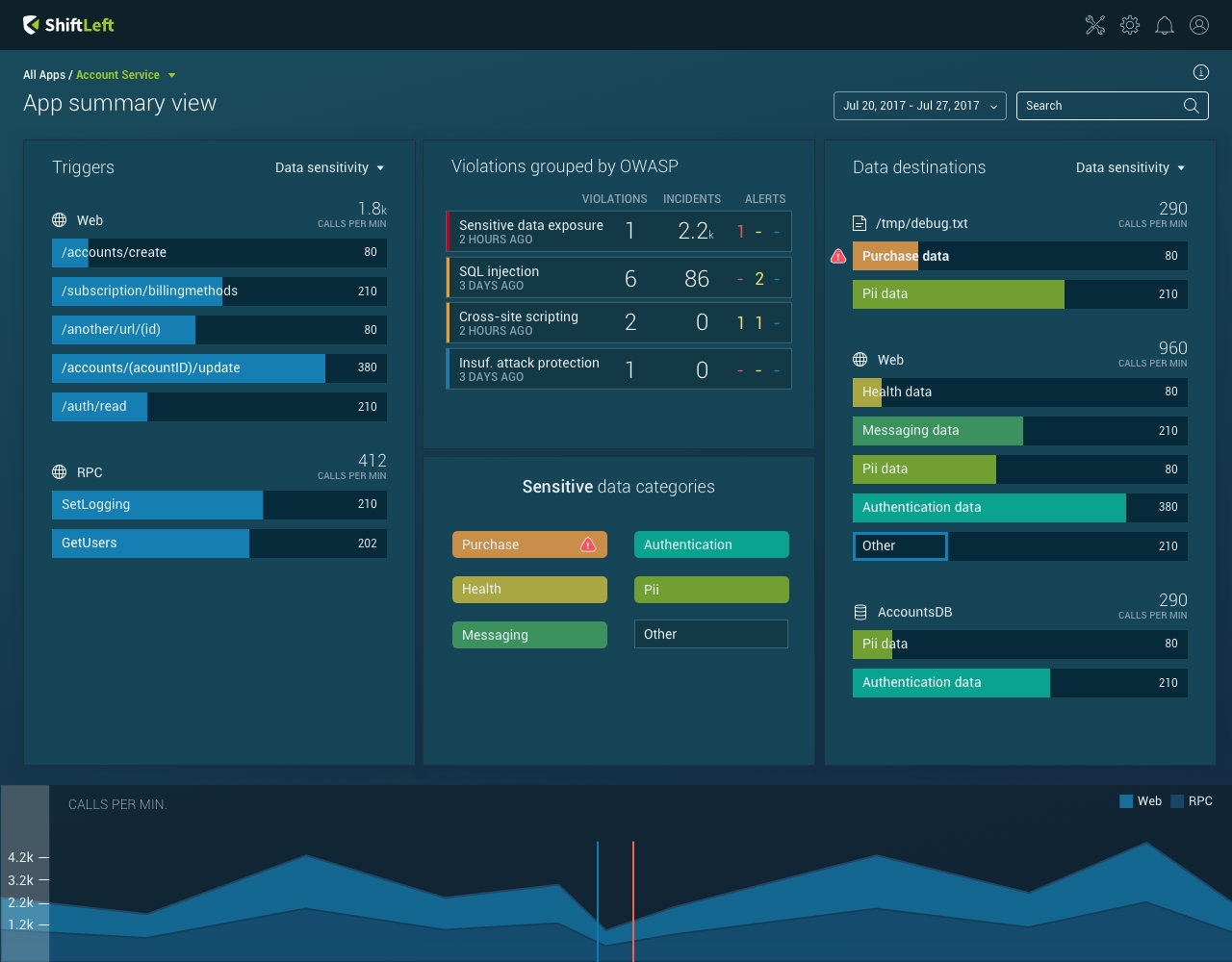1232x962 pixels.
Task: Click the ShiftLeft logo
Action: 68,25
